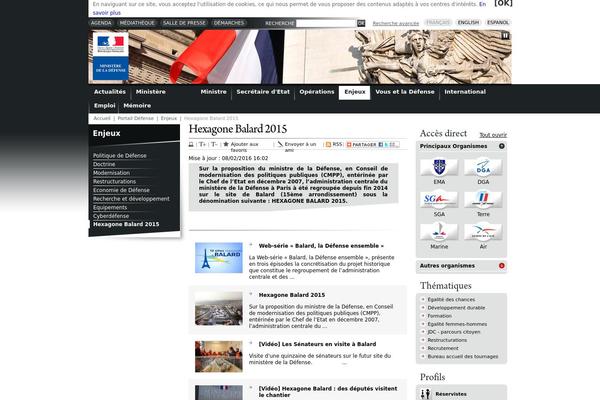Go to Mémoire navigation tab
This screenshot has height=400, width=600.
(x=137, y=106)
